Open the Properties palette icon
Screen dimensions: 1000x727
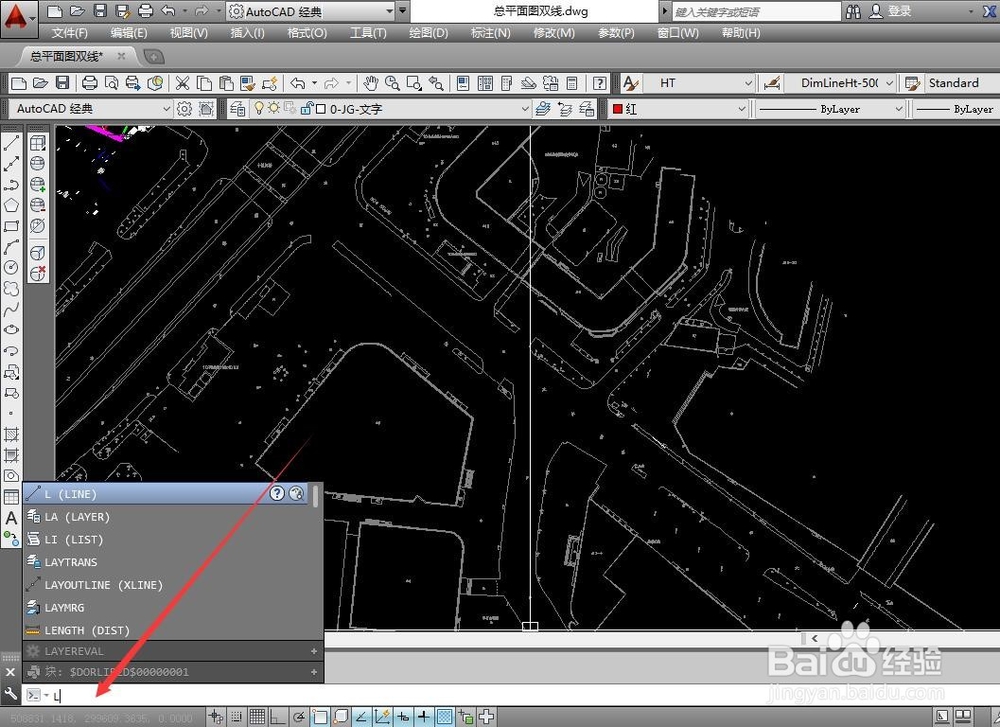(464, 83)
